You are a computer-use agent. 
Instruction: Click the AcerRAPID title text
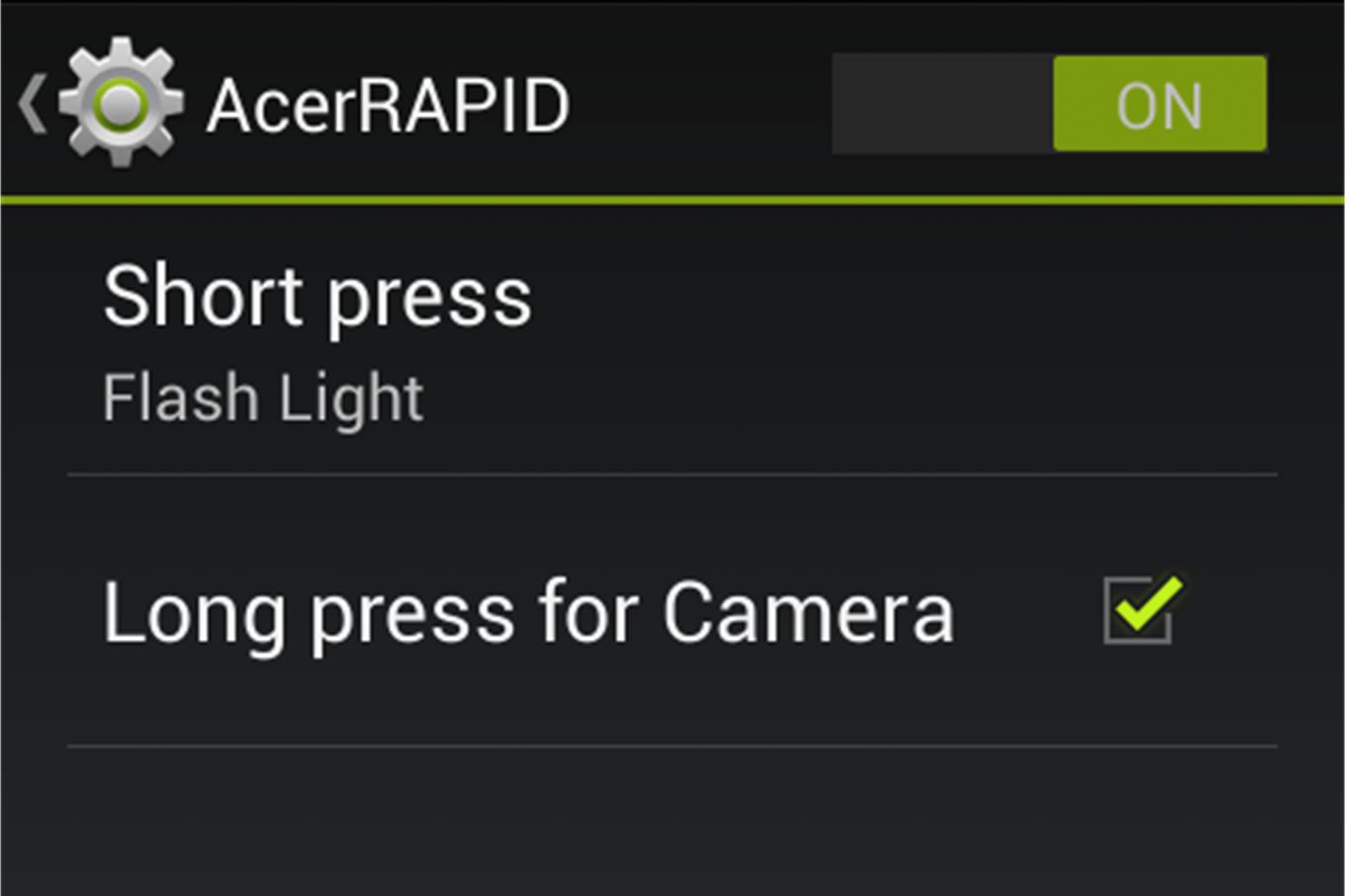388,106
